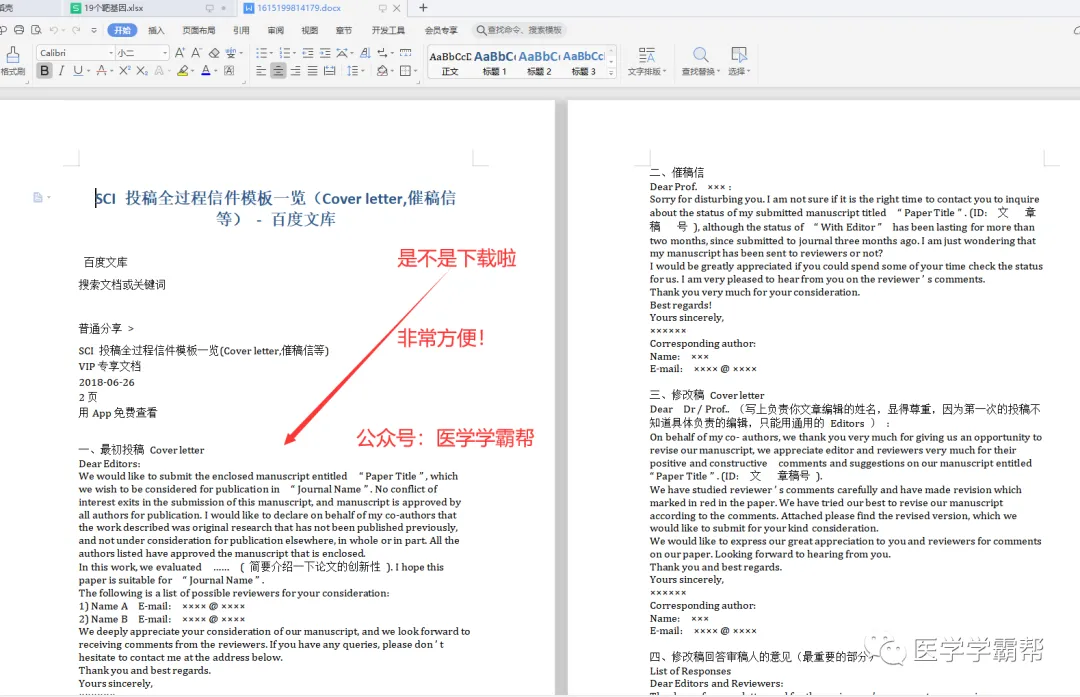
Task: Toggle Underline formatting
Action: [x=78, y=70]
